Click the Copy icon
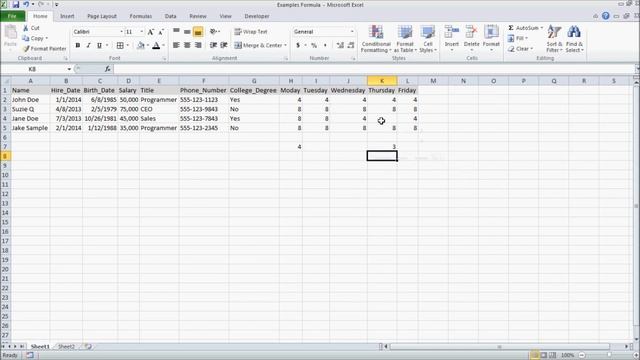 point(26,38)
